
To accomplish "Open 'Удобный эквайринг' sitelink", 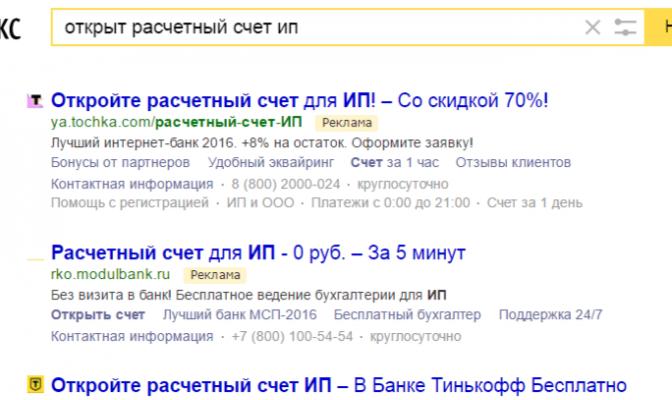I will point(271,162).
